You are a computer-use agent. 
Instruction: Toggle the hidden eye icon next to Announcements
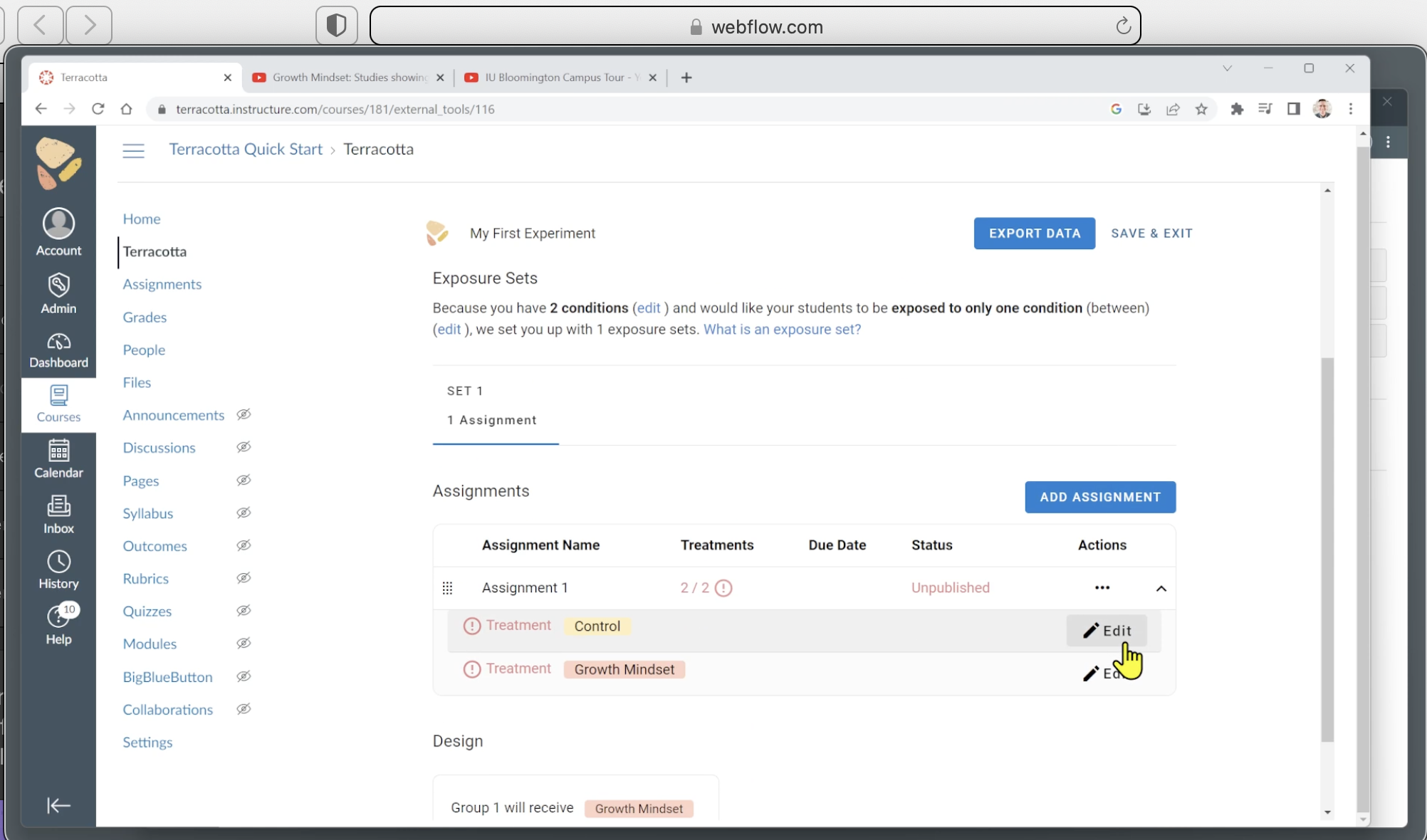click(x=244, y=414)
